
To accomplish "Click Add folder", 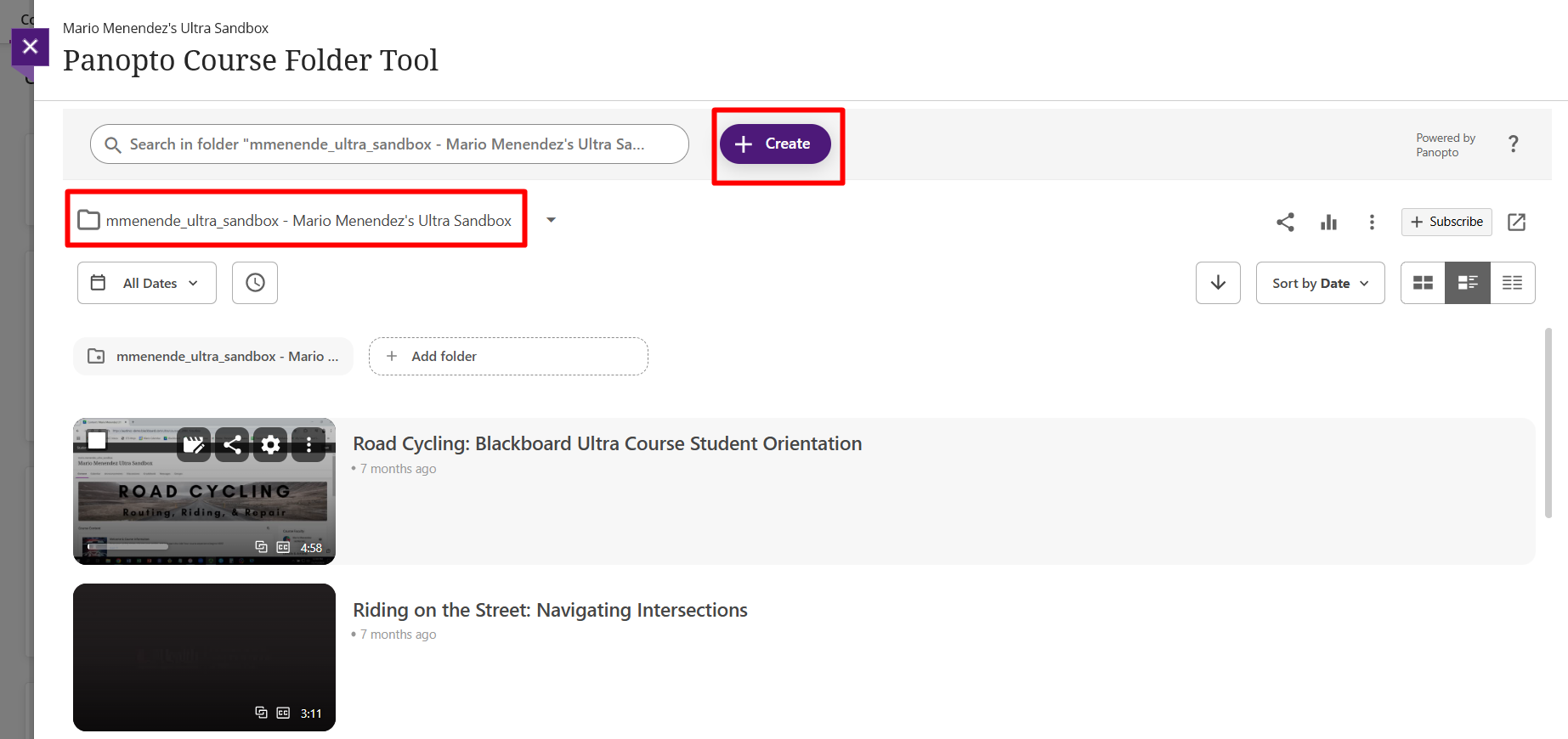I will point(508,357).
